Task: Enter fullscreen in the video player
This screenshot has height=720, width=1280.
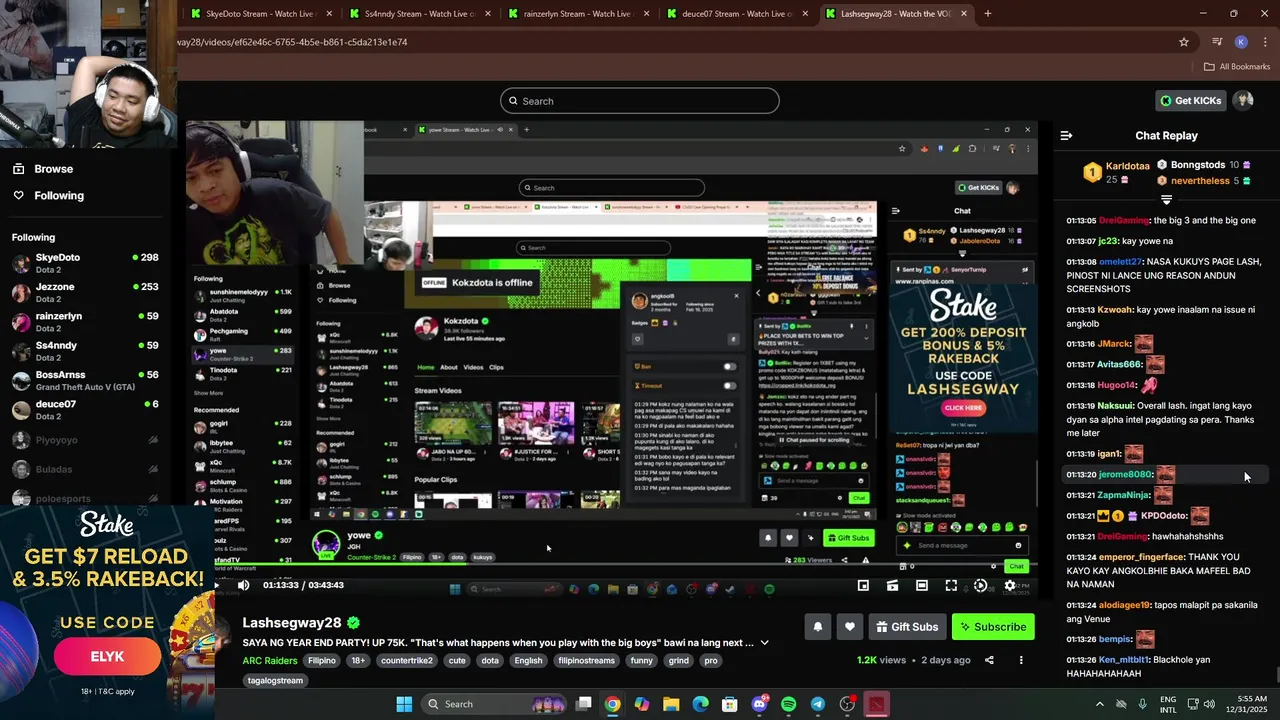Action: (x=951, y=585)
